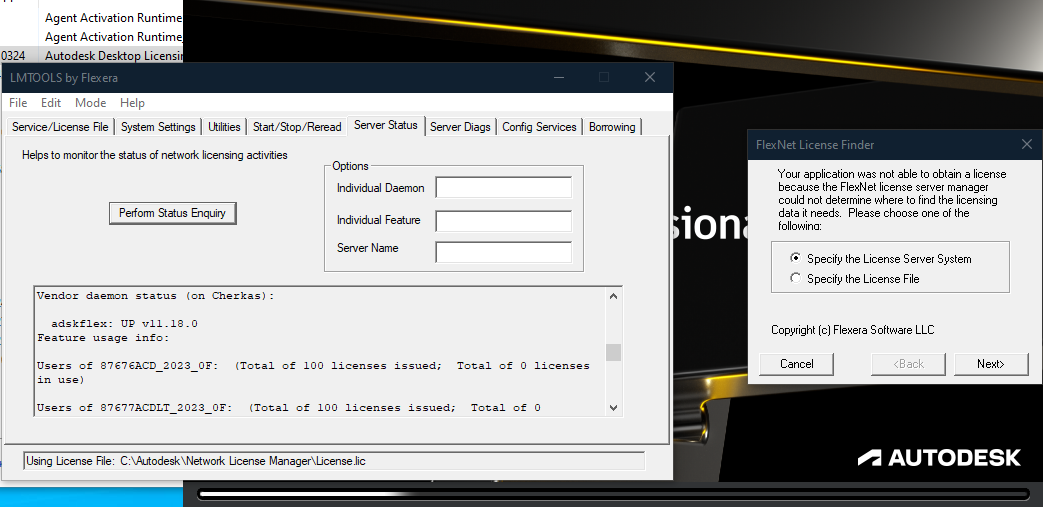
Task: Switch to the Config Services tab
Action: pos(539,126)
